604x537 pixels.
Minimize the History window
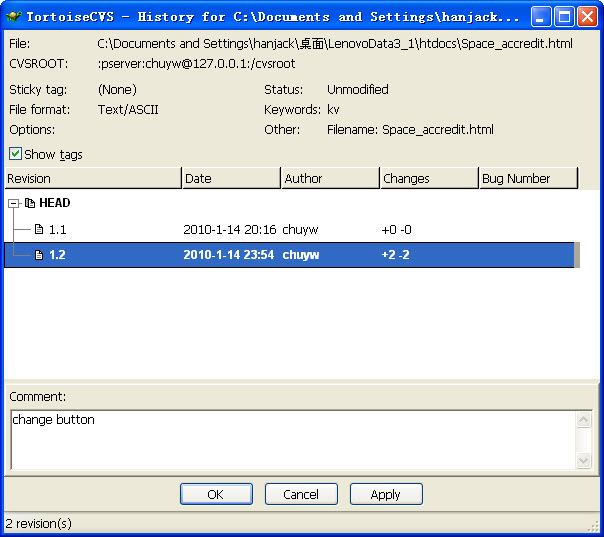540,17
